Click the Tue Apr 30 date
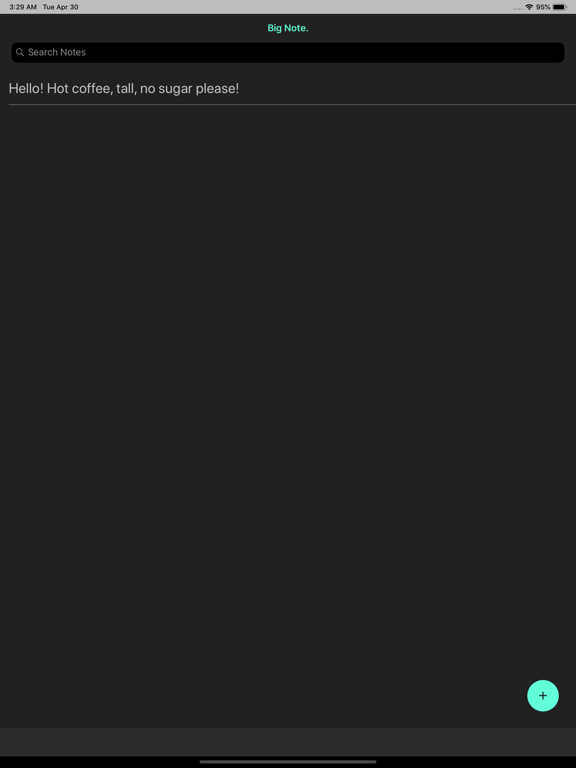The height and width of the screenshot is (768, 576). pyautogui.click(x=60, y=7)
